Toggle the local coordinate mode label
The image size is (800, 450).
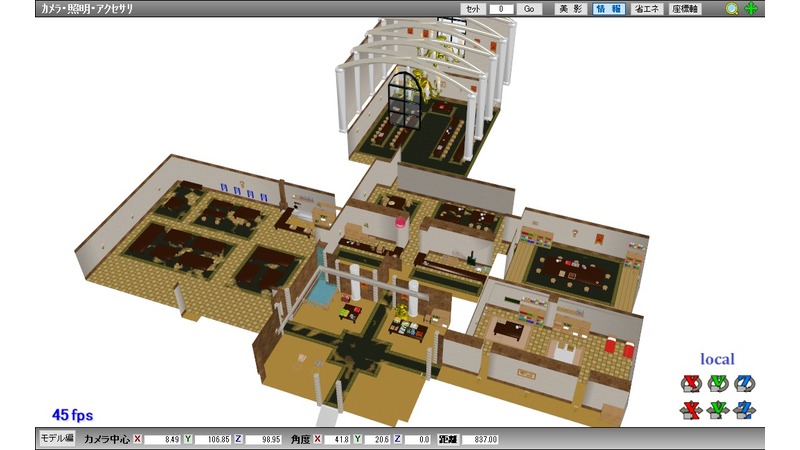pyautogui.click(x=717, y=359)
